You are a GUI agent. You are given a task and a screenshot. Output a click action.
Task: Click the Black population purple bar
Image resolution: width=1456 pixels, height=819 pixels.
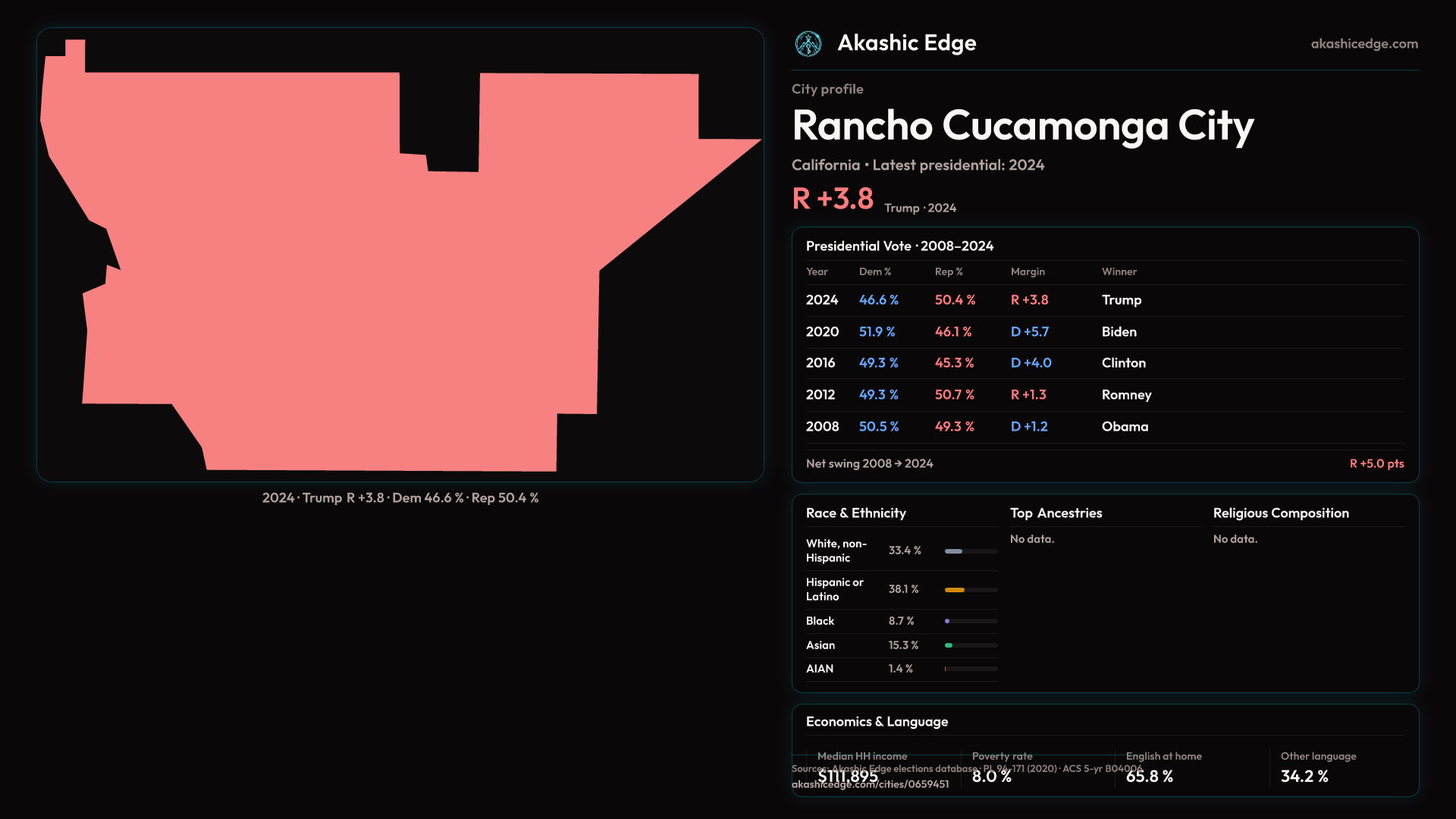click(x=947, y=621)
